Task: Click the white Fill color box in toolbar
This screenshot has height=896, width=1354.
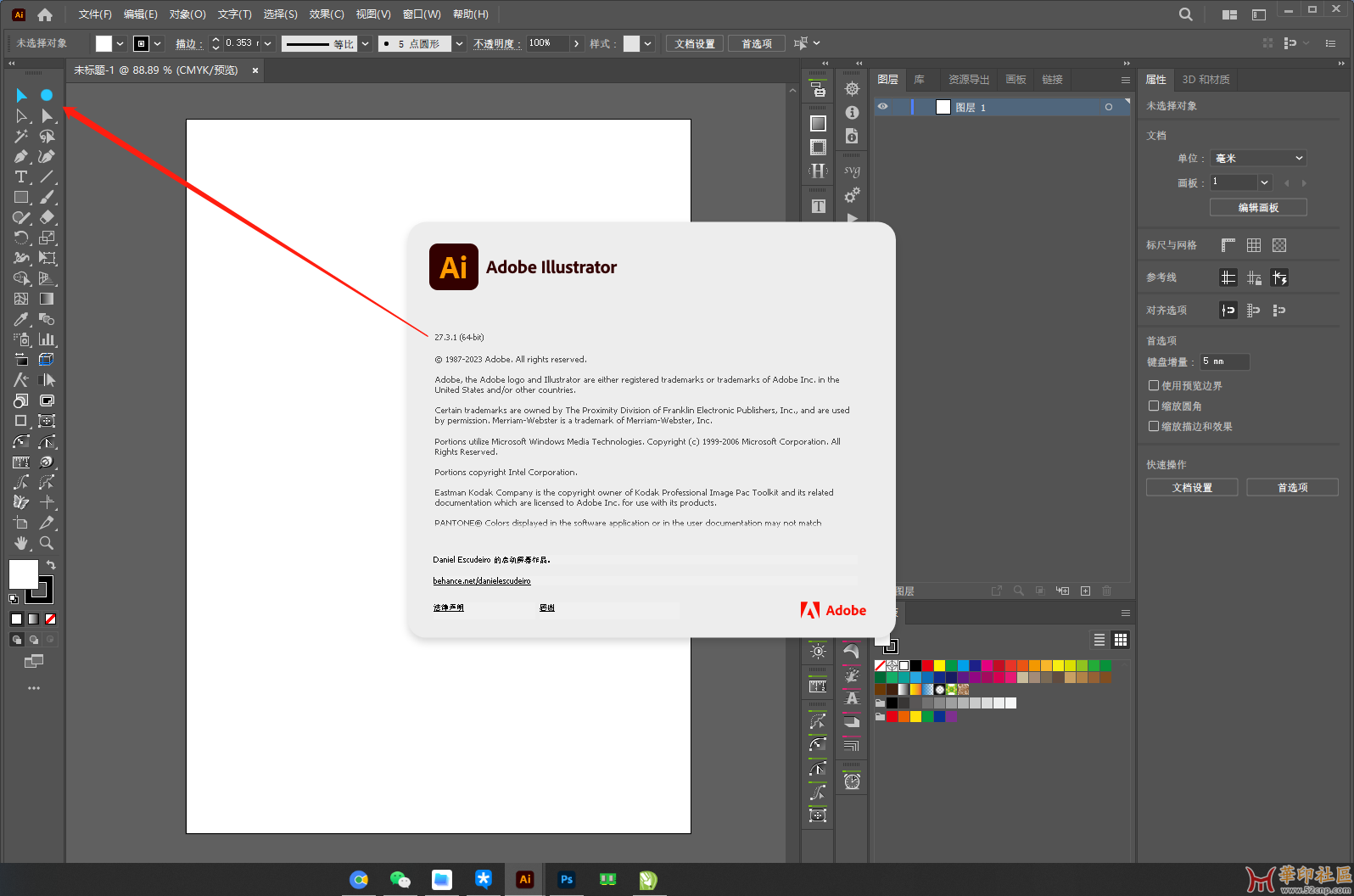Action: 23,574
